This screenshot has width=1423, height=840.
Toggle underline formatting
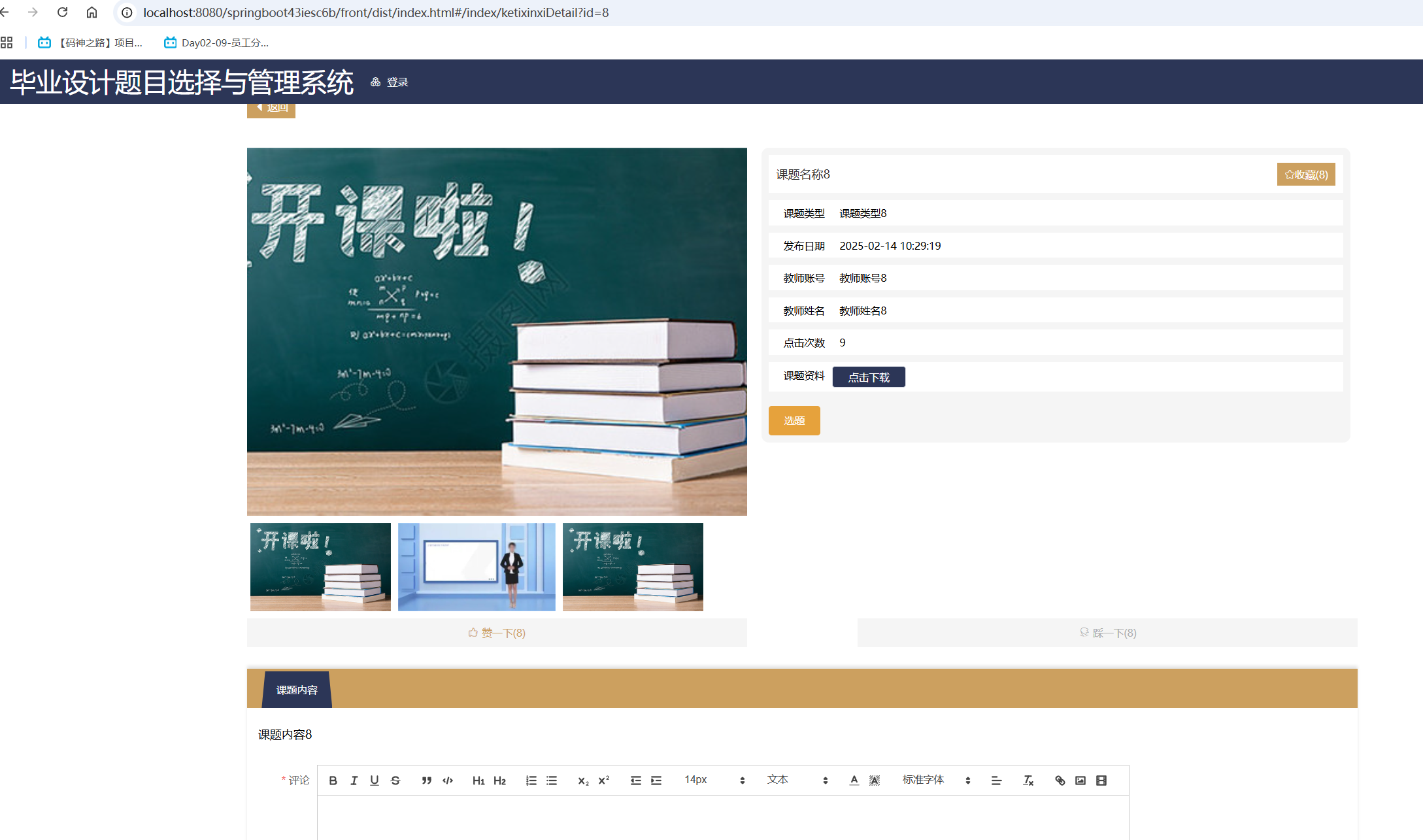pyautogui.click(x=375, y=781)
